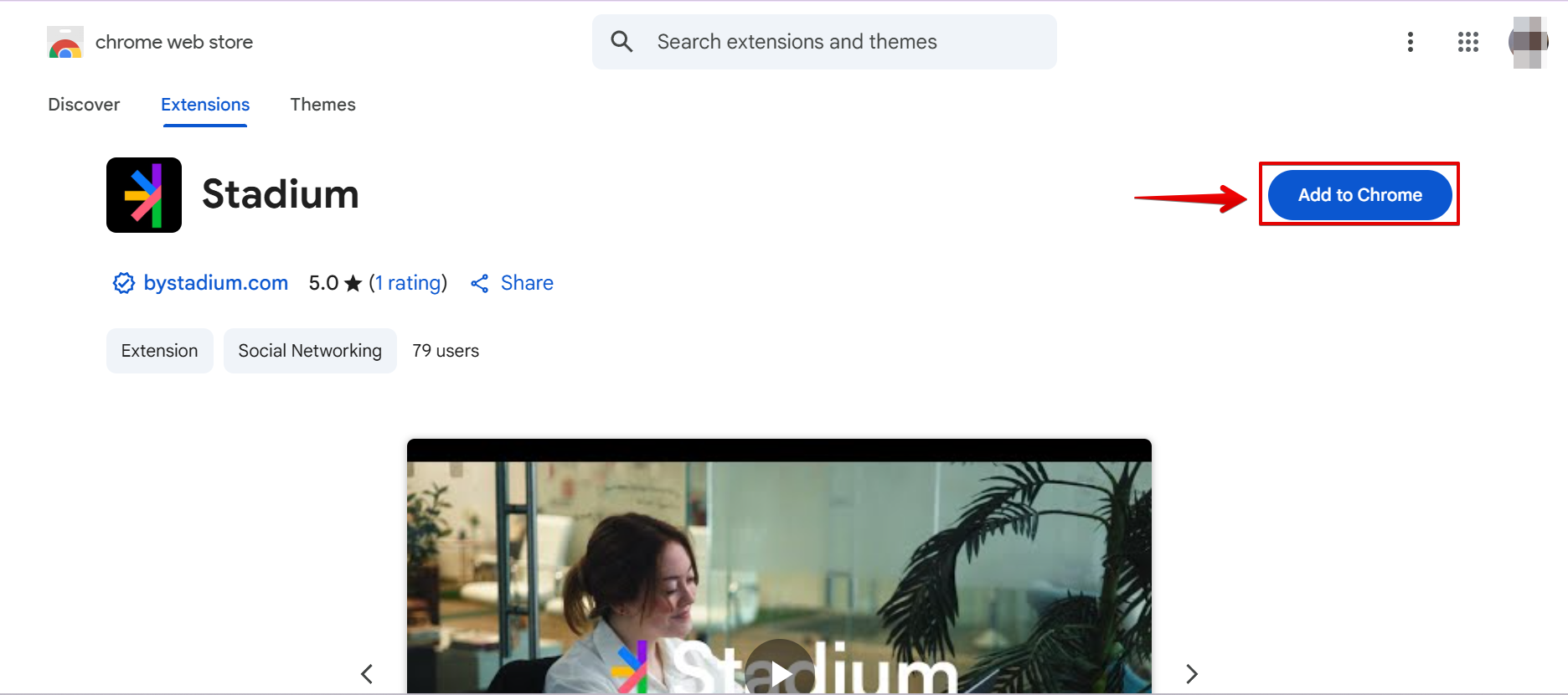Screen dimensions: 1568x695
Task: Select the Extensions tab
Action: pos(205,105)
